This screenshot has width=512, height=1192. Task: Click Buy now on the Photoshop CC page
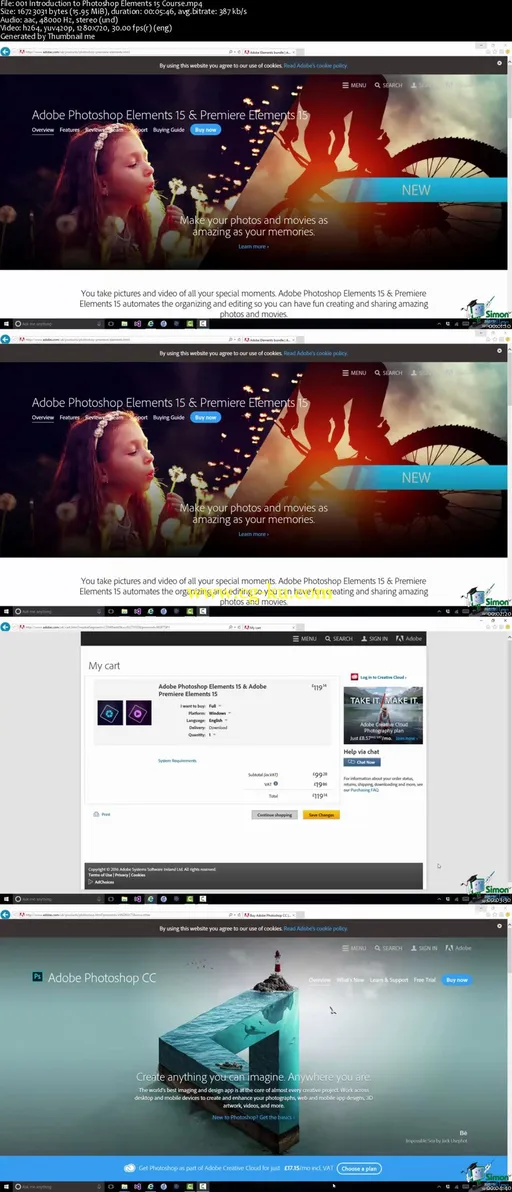point(457,980)
